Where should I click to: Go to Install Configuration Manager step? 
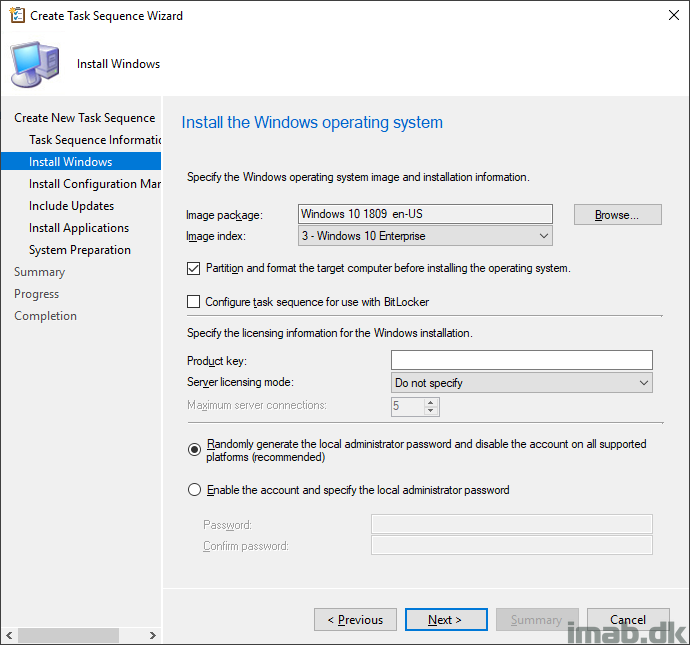click(95, 184)
